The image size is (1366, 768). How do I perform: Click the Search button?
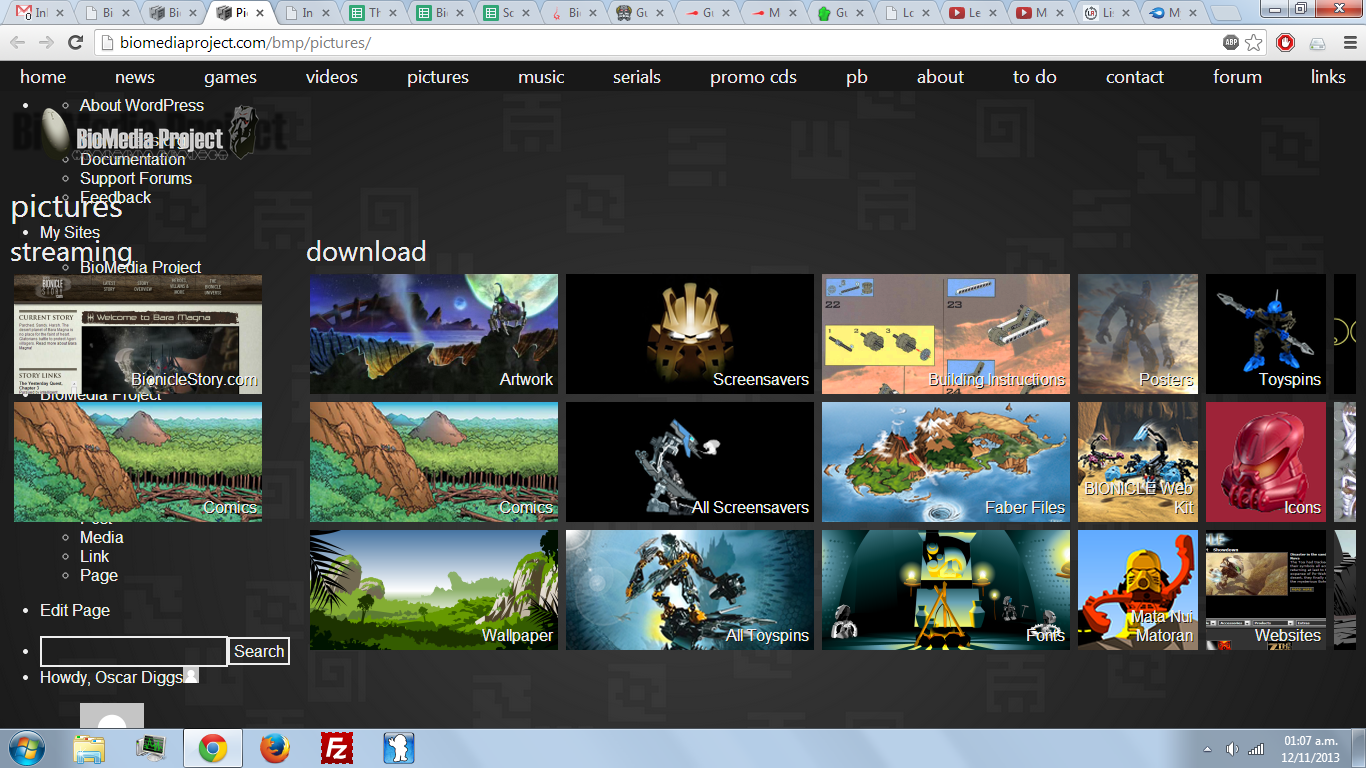coord(258,651)
